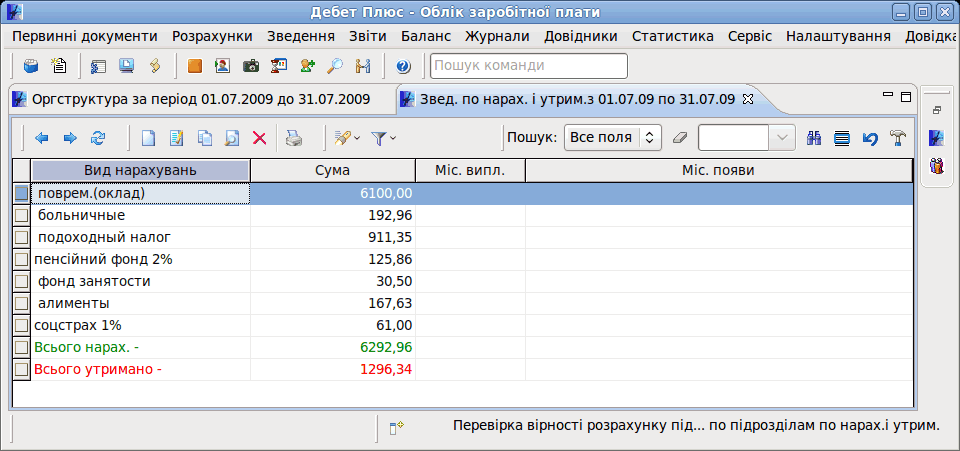The height and width of the screenshot is (451, 960).
Task: Tick checkbox for Всього утримано row
Action: (x=21, y=370)
